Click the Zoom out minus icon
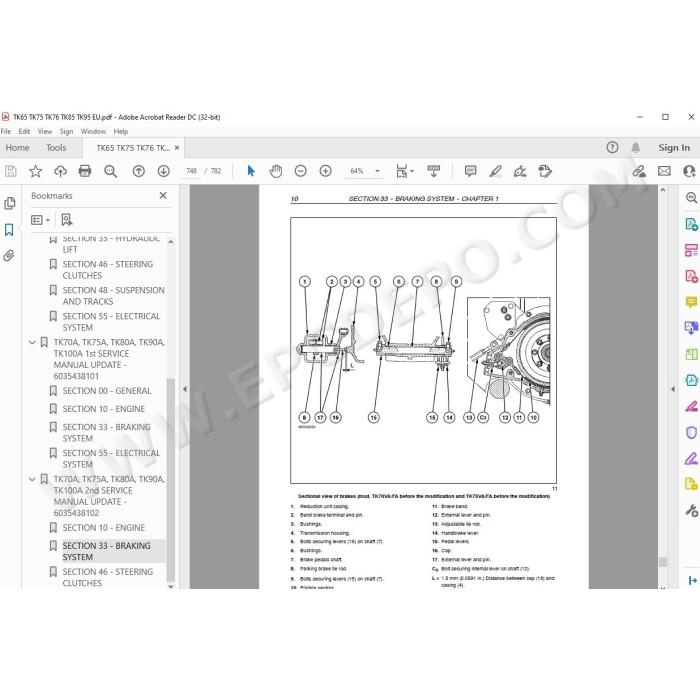 point(300,171)
